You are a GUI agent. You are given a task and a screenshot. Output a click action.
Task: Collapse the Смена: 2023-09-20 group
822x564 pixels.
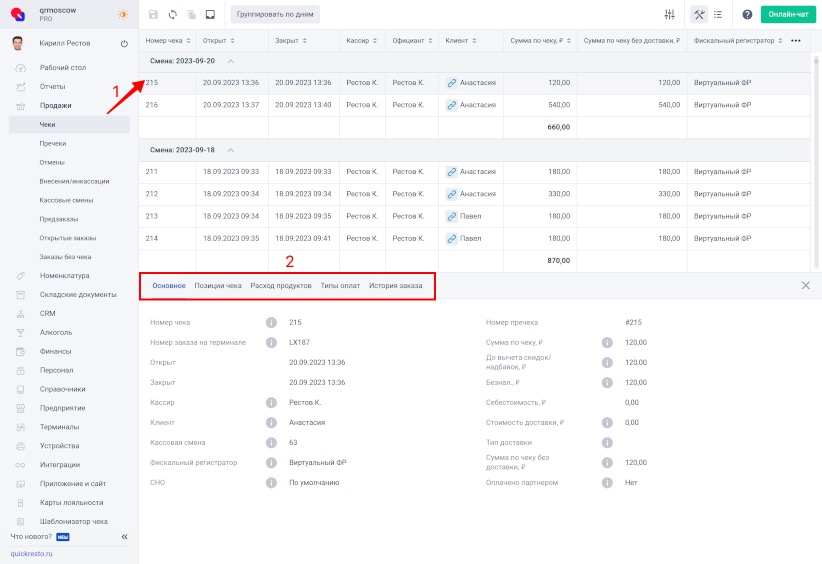point(231,61)
